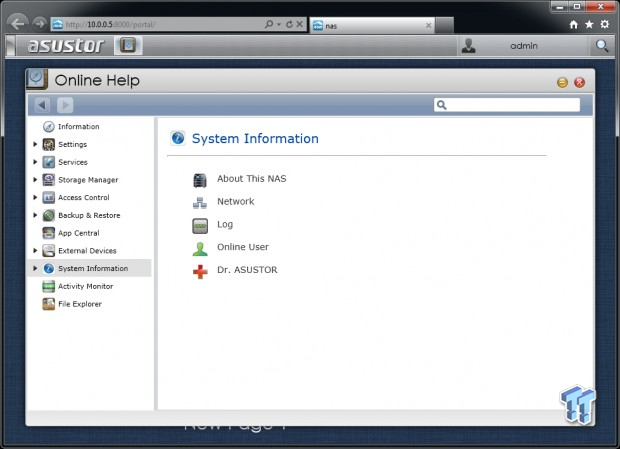Minimize Online Help with the yellow button
This screenshot has height=449, width=620.
point(562,82)
